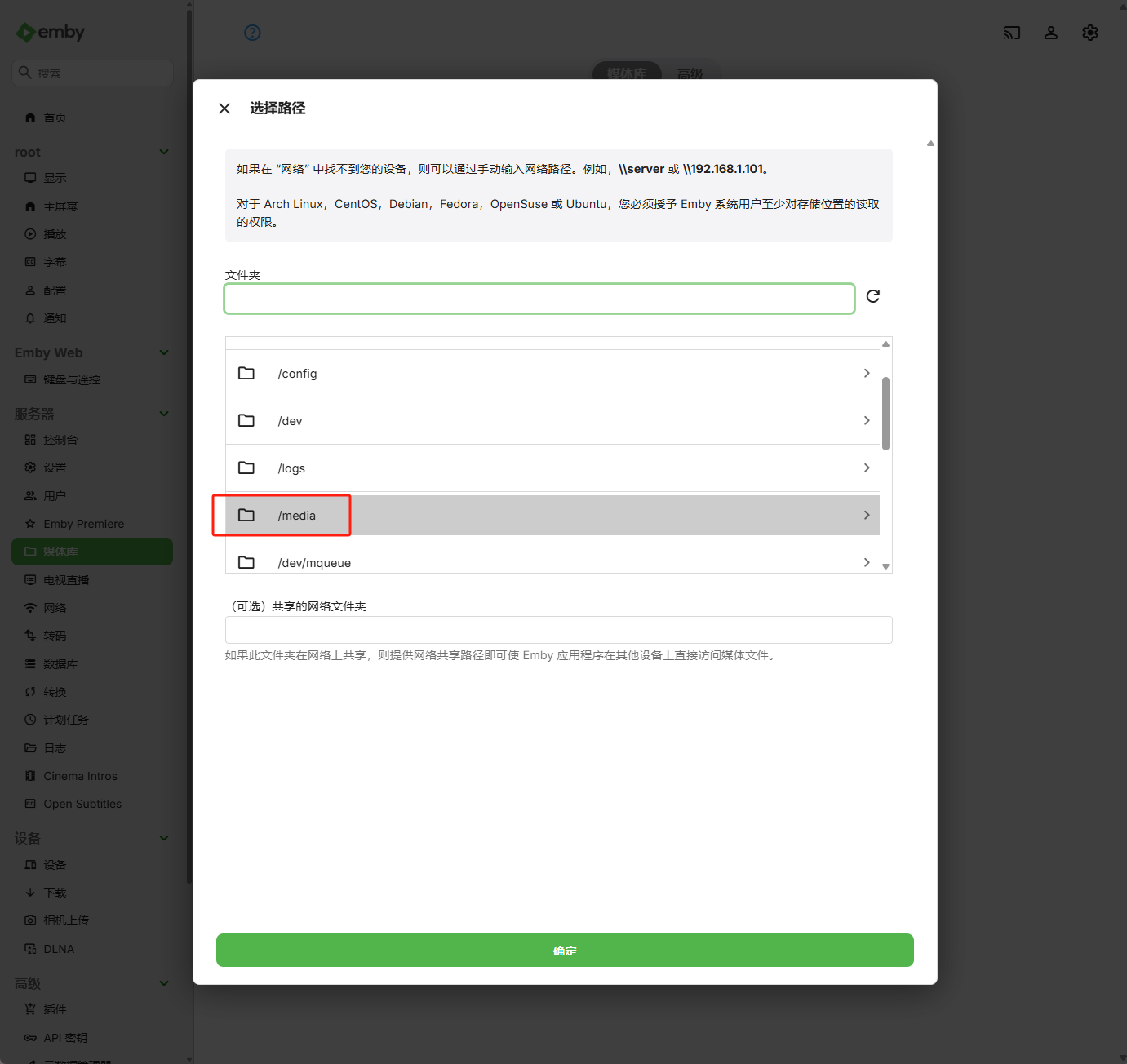This screenshot has height=1064, width=1127.
Task: Switch to the 高级 tab
Action: coord(690,73)
